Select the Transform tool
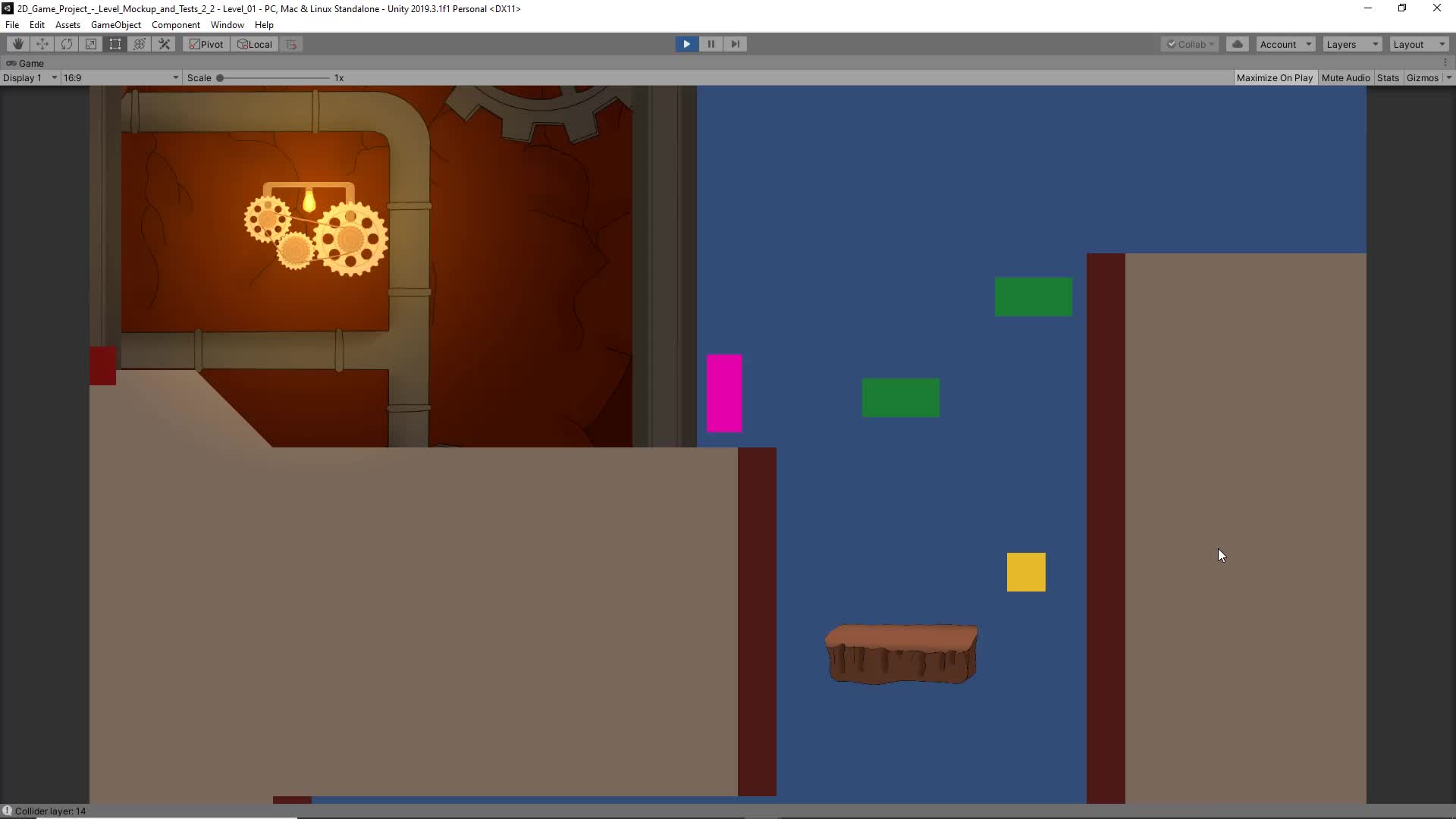This screenshot has height=819, width=1456. coord(140,44)
